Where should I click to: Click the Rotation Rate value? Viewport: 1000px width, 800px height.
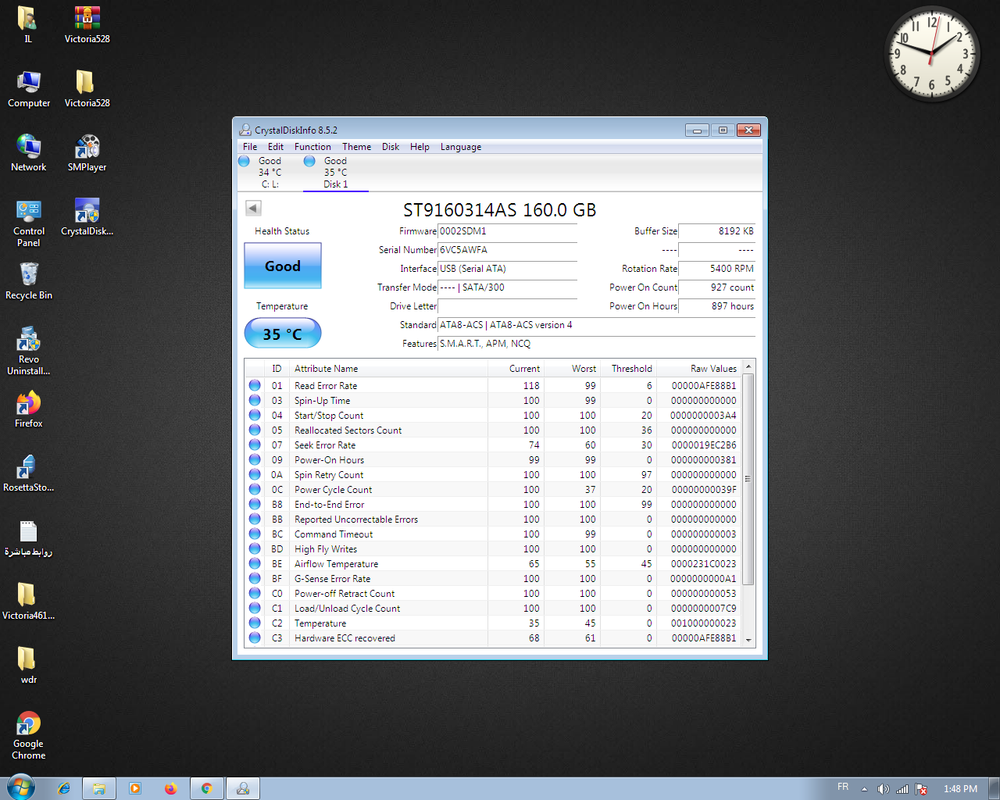(716, 269)
